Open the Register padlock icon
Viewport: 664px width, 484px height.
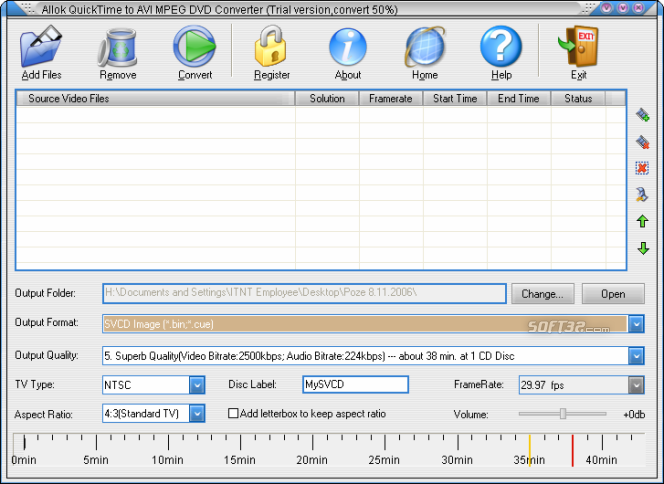(x=271, y=46)
